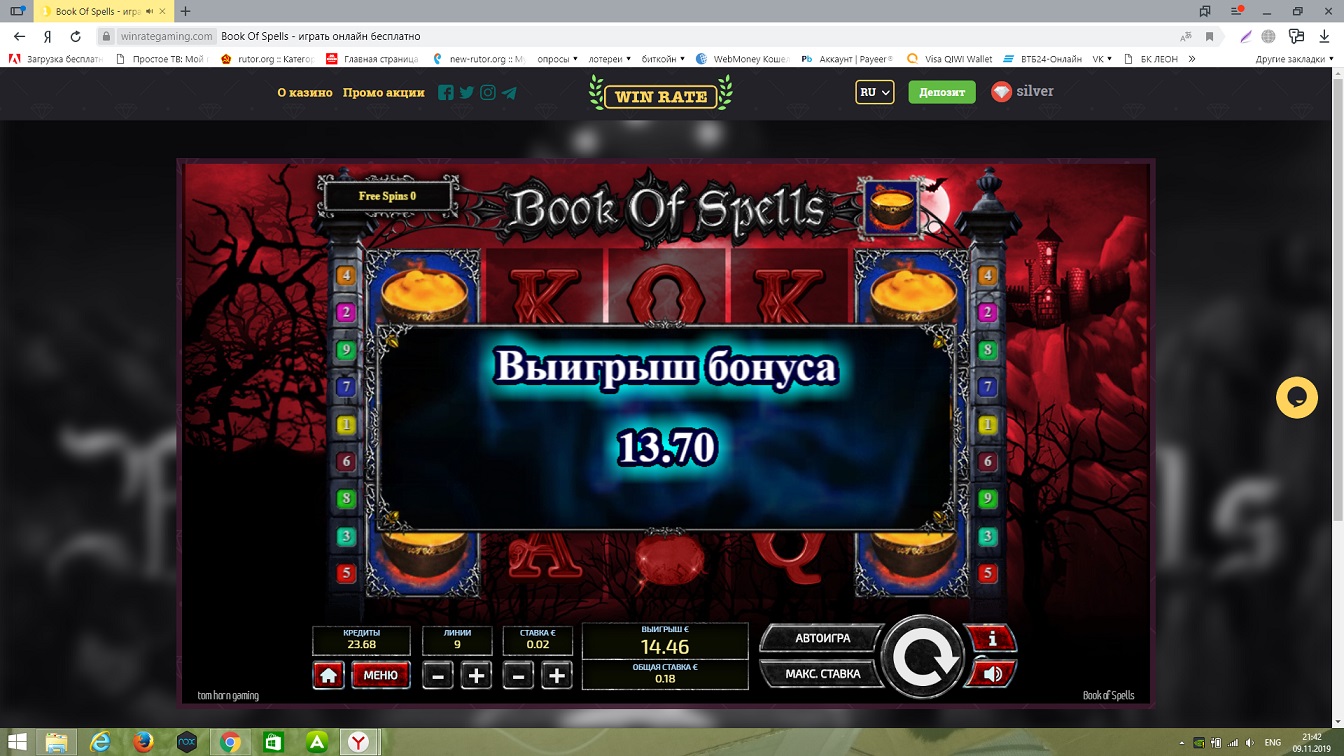Show hidden bookmarks with the » chevron
The width and height of the screenshot is (1344, 756).
[x=1191, y=59]
